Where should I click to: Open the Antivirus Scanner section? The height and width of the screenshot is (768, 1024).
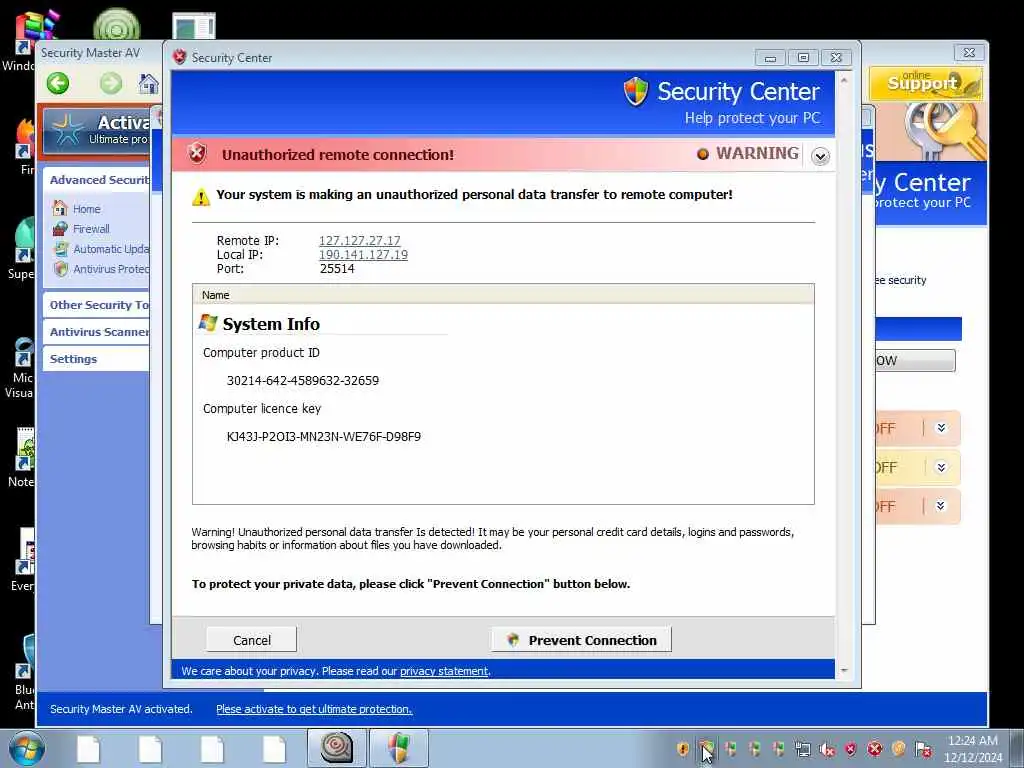click(x=98, y=332)
